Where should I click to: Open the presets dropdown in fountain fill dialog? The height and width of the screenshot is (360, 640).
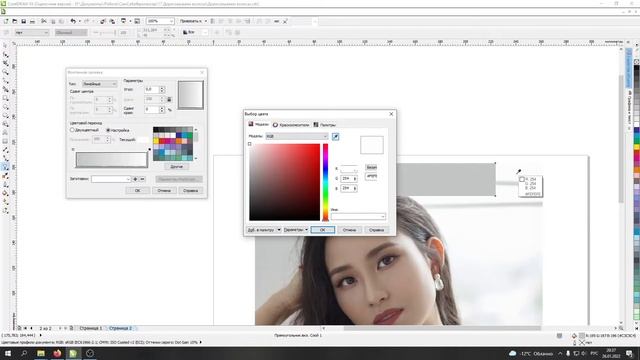pos(111,179)
